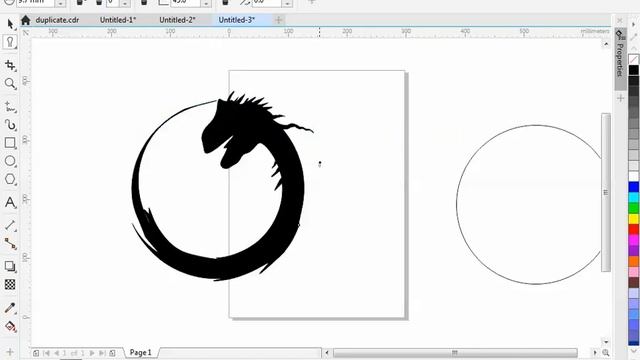
Task: Go to the next page
Action: pyautogui.click(x=92, y=353)
